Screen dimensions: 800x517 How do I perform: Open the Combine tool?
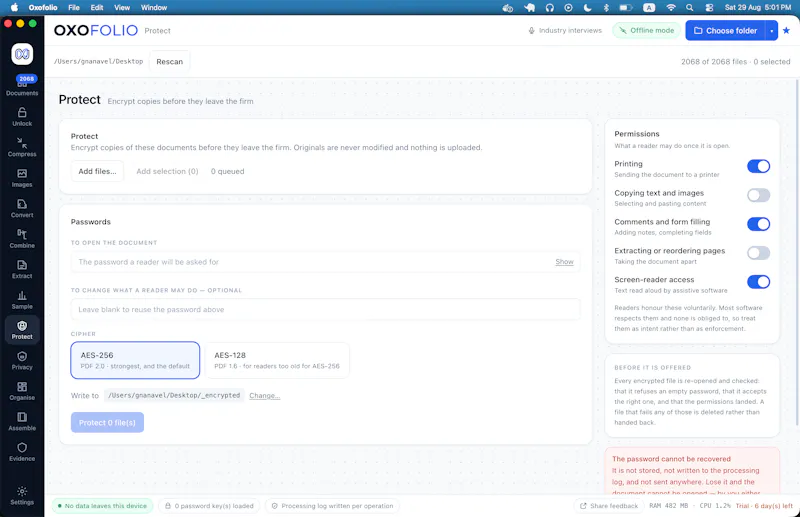[x=22, y=239]
